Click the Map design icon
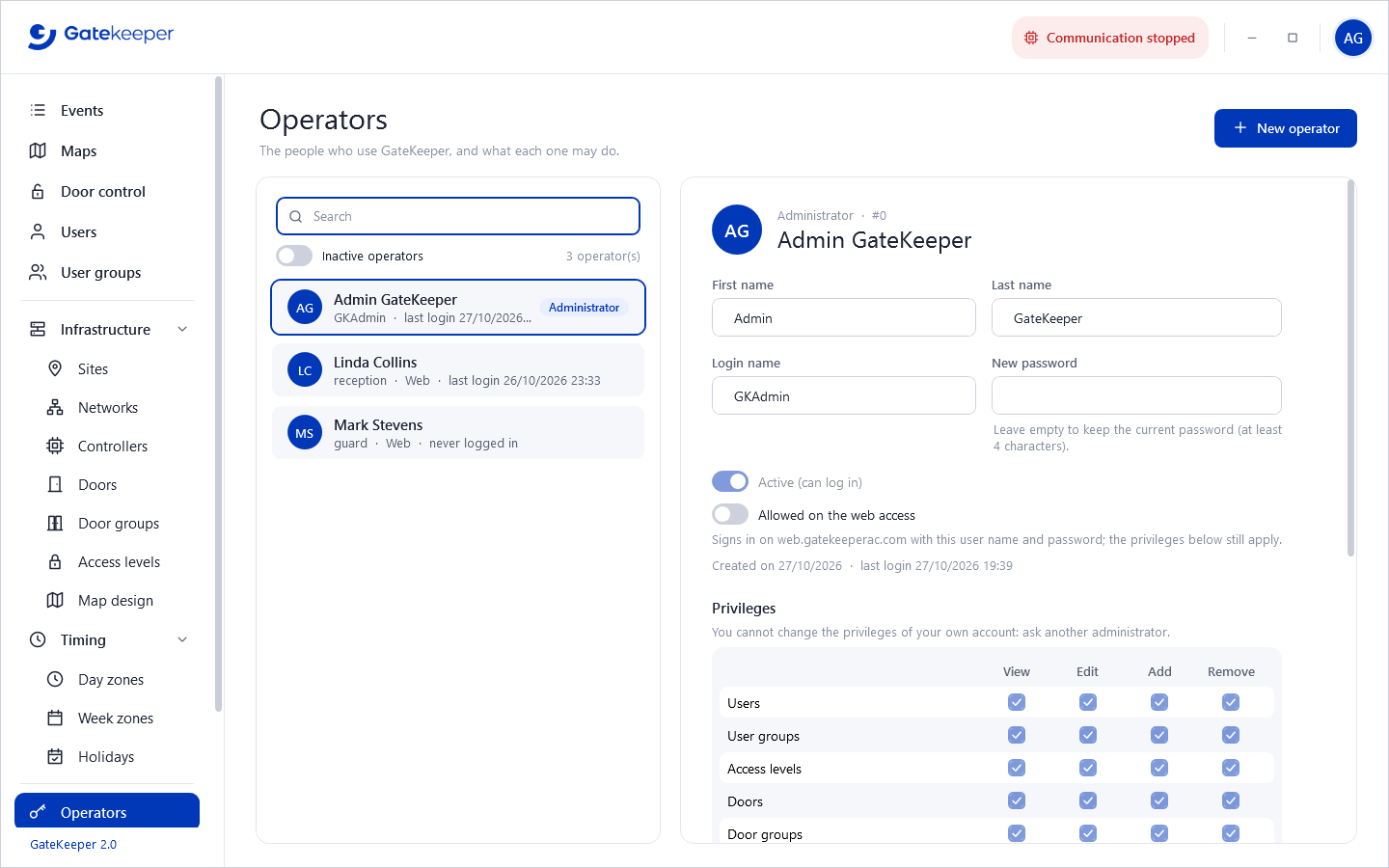This screenshot has height=868, width=1389. (x=55, y=600)
